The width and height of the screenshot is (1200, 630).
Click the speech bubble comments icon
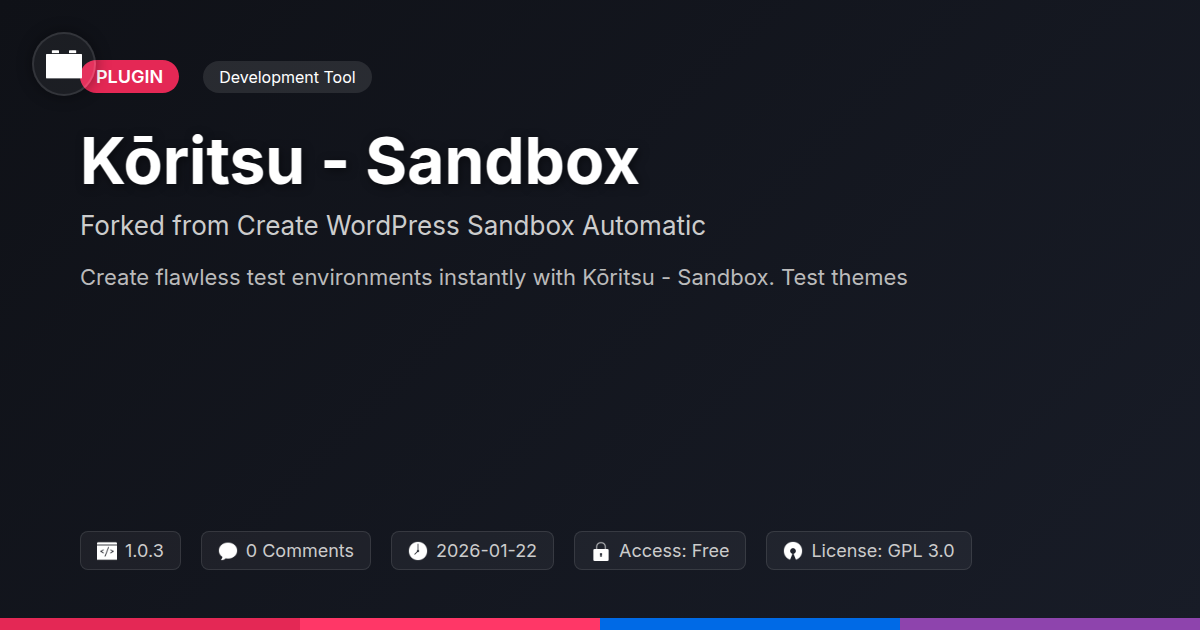(x=228, y=551)
